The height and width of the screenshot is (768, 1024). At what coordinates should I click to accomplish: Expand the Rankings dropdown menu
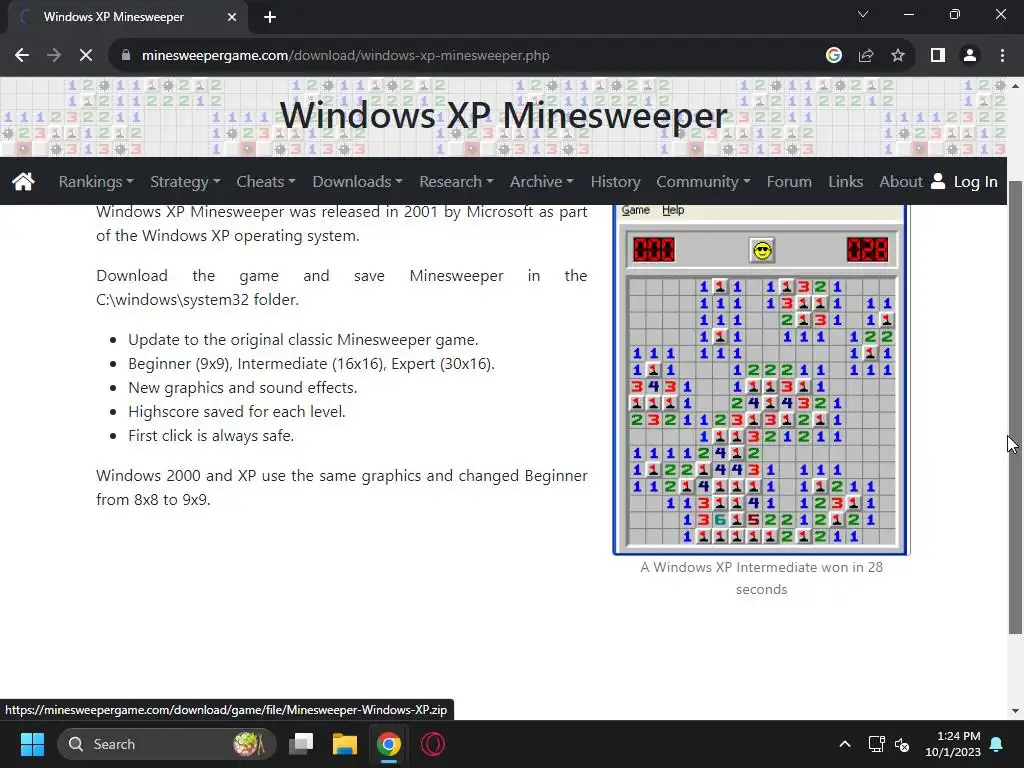(96, 182)
